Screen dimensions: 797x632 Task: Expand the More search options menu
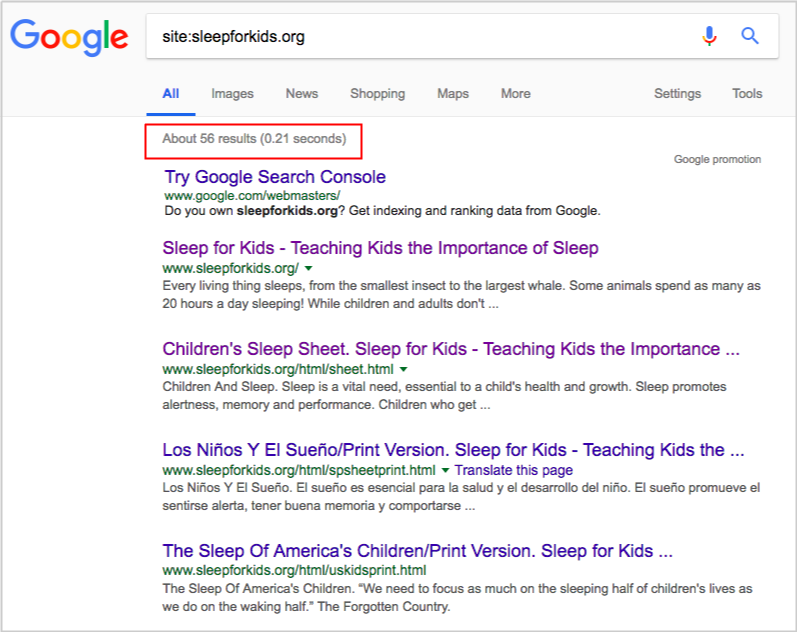[x=516, y=94]
